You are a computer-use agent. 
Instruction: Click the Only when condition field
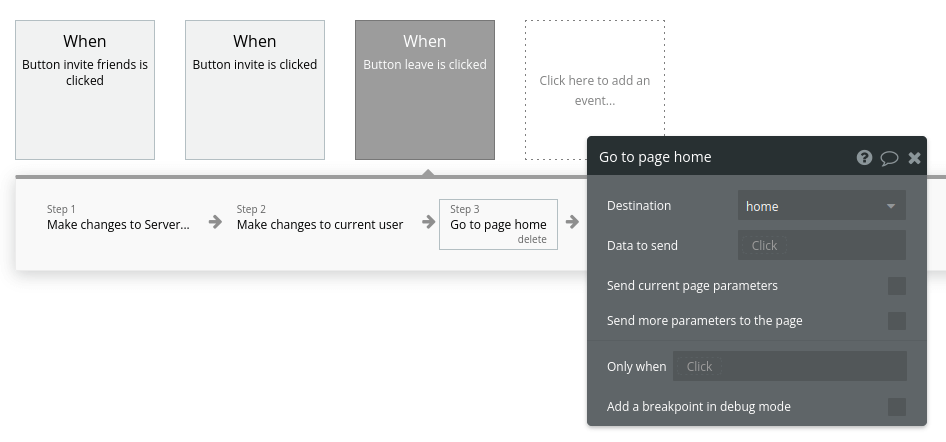click(x=789, y=366)
